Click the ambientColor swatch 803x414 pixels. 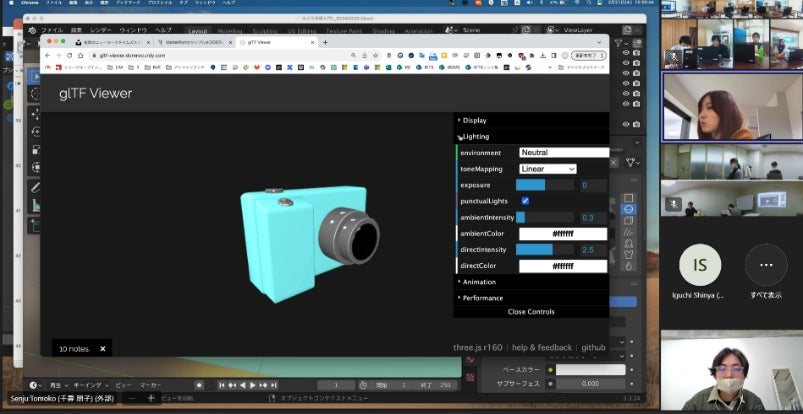coord(562,233)
